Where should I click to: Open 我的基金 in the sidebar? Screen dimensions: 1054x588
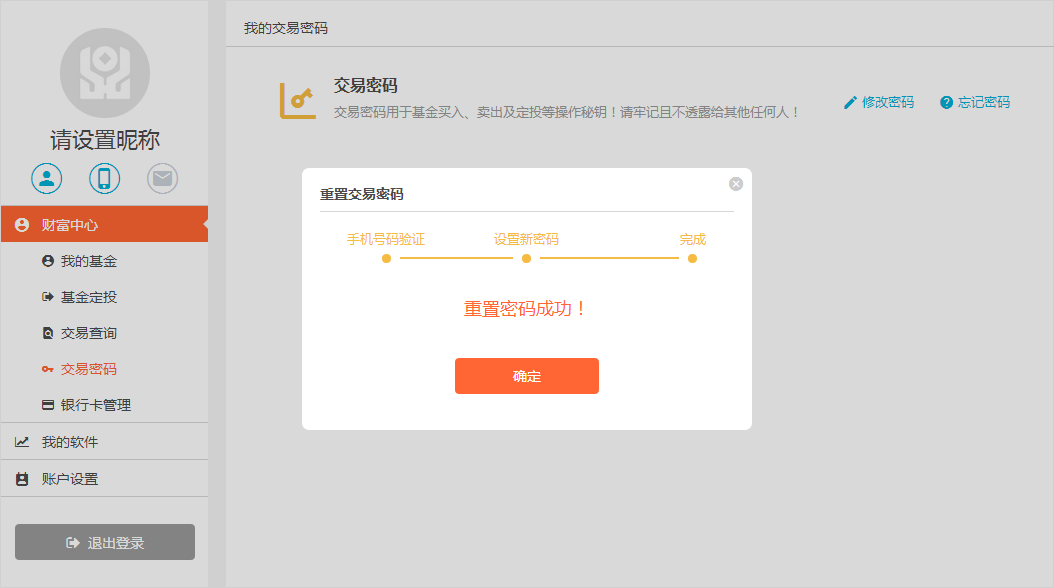pyautogui.click(x=88, y=261)
